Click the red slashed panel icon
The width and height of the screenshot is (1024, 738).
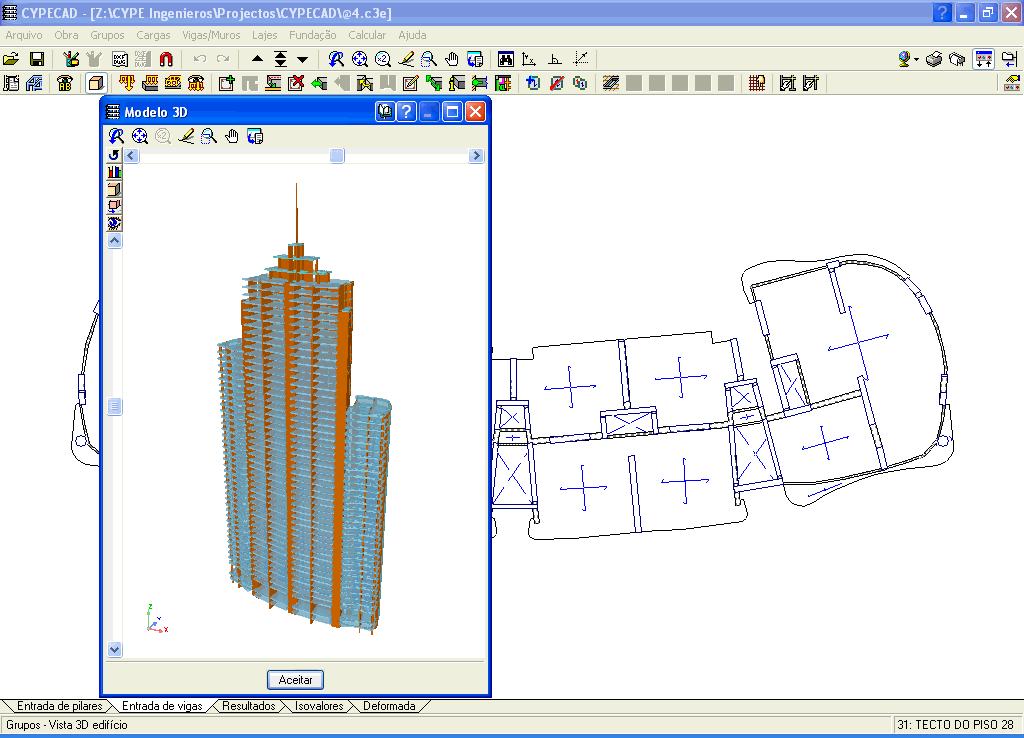tap(556, 83)
